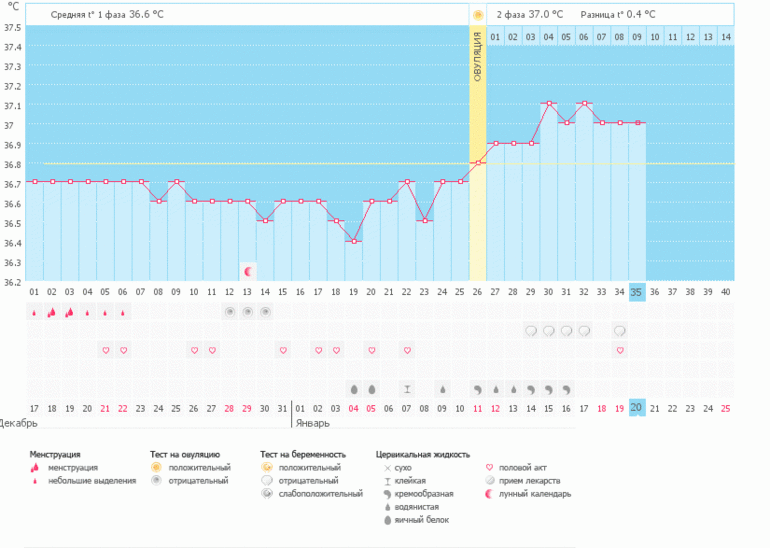Select the 36.5 temperature point on day 14
This screenshot has width=770, height=548.
point(265,221)
